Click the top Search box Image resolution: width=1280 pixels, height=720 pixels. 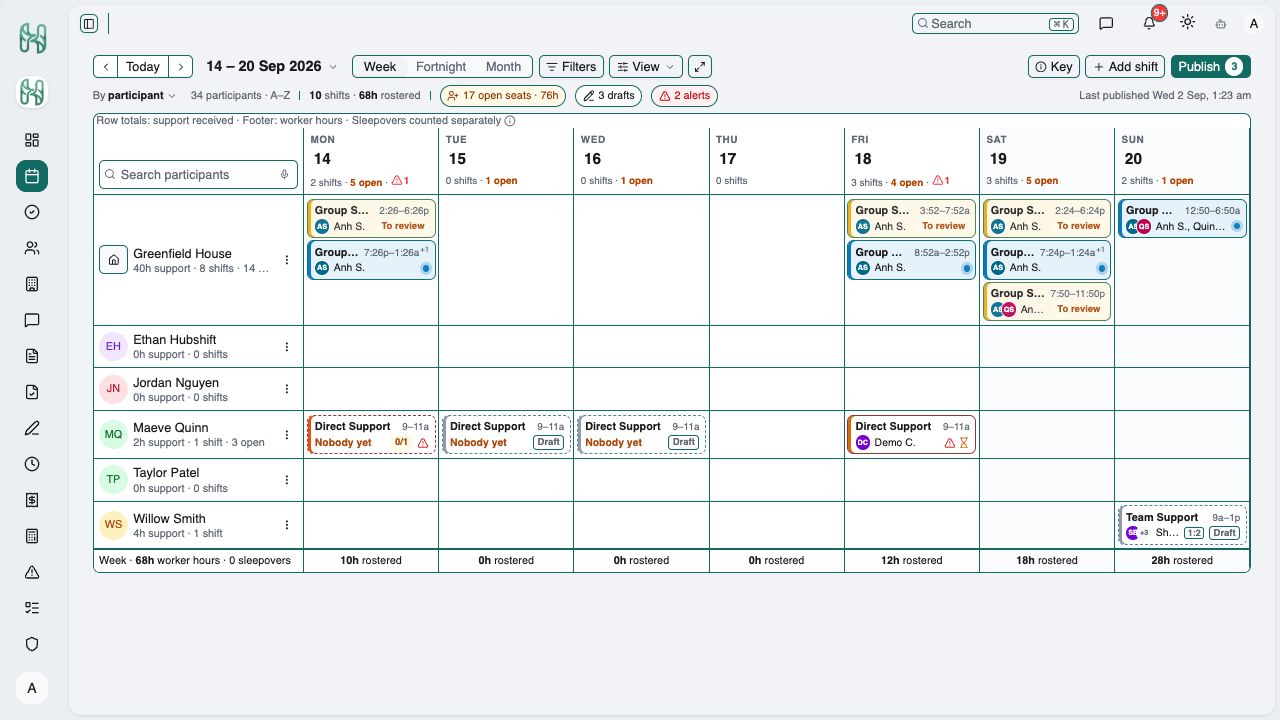994,23
